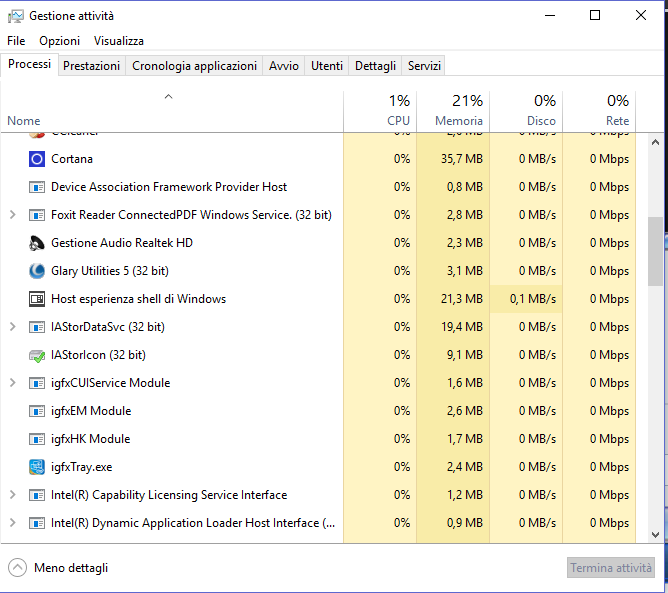Viewport: 668px width, 593px height.
Task: Click the IAStorIcon checkmark icon
Action: 37,356
